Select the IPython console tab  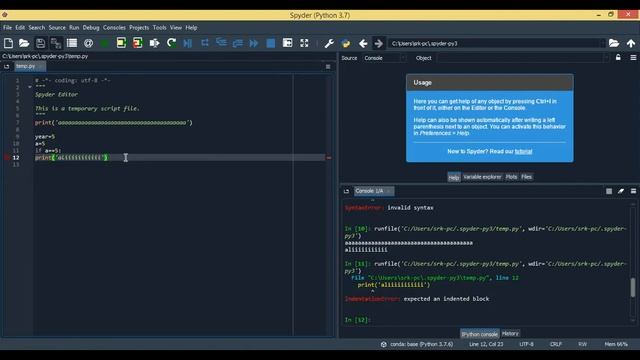(x=480, y=334)
